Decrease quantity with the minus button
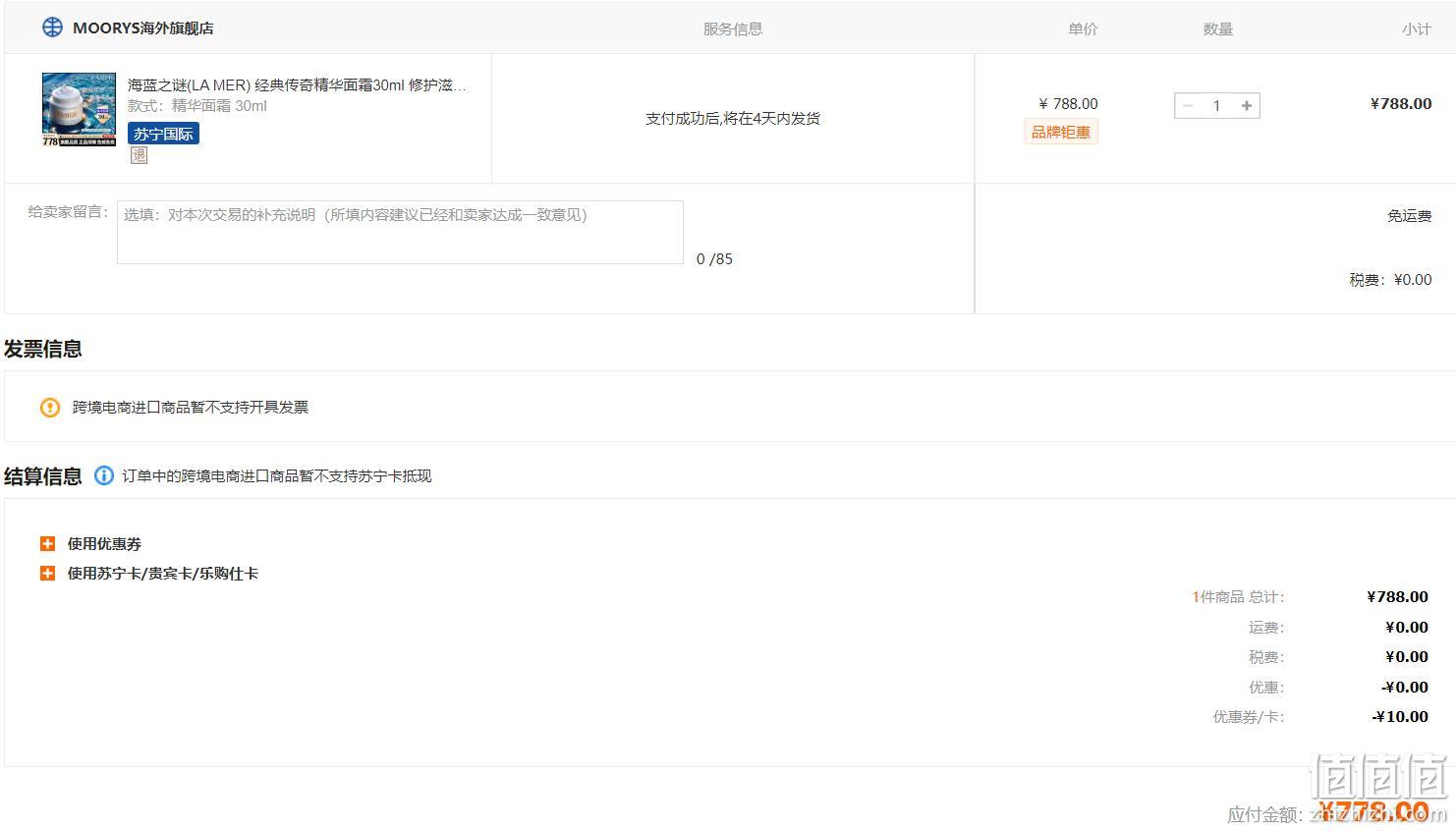Image resolution: width=1456 pixels, height=831 pixels. pos(1188,105)
